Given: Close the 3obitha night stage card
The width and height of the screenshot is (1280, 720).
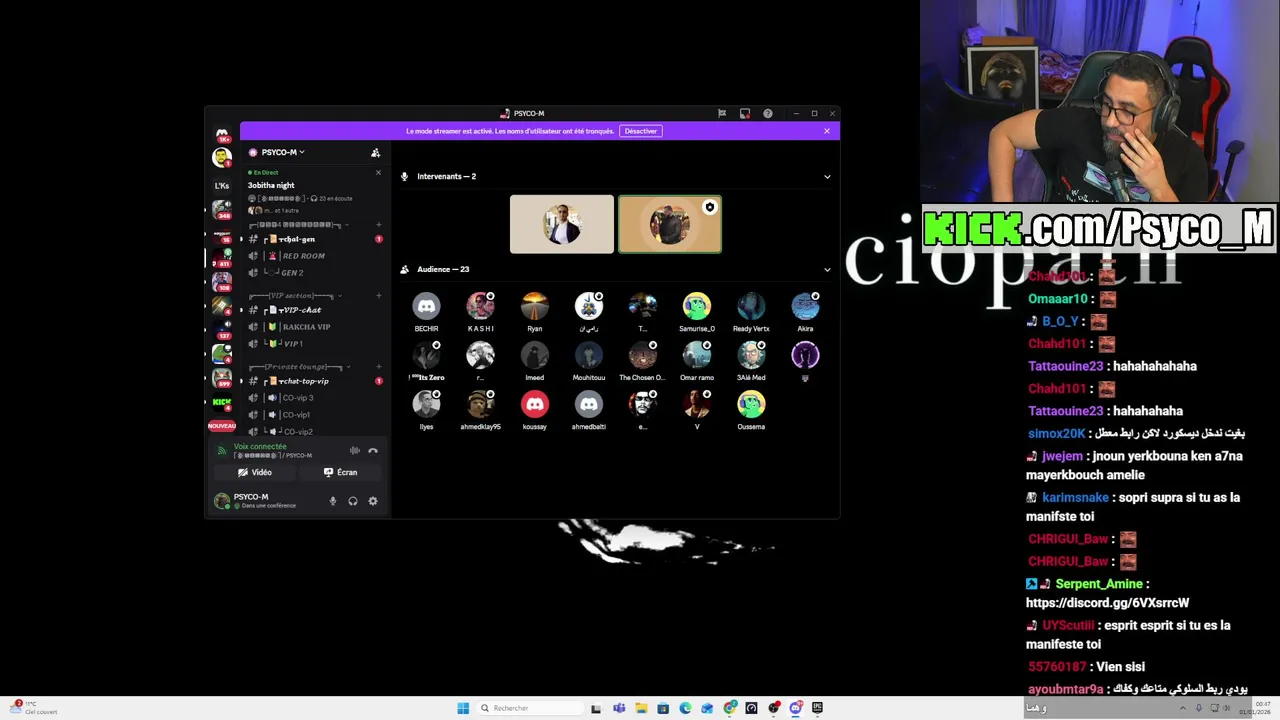Looking at the screenshot, I should point(378,173).
